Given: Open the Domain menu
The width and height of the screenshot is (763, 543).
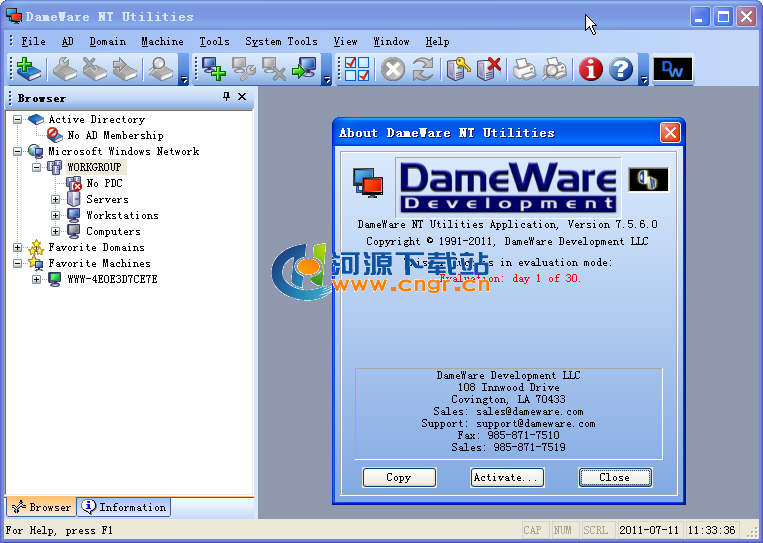Looking at the screenshot, I should coord(108,42).
